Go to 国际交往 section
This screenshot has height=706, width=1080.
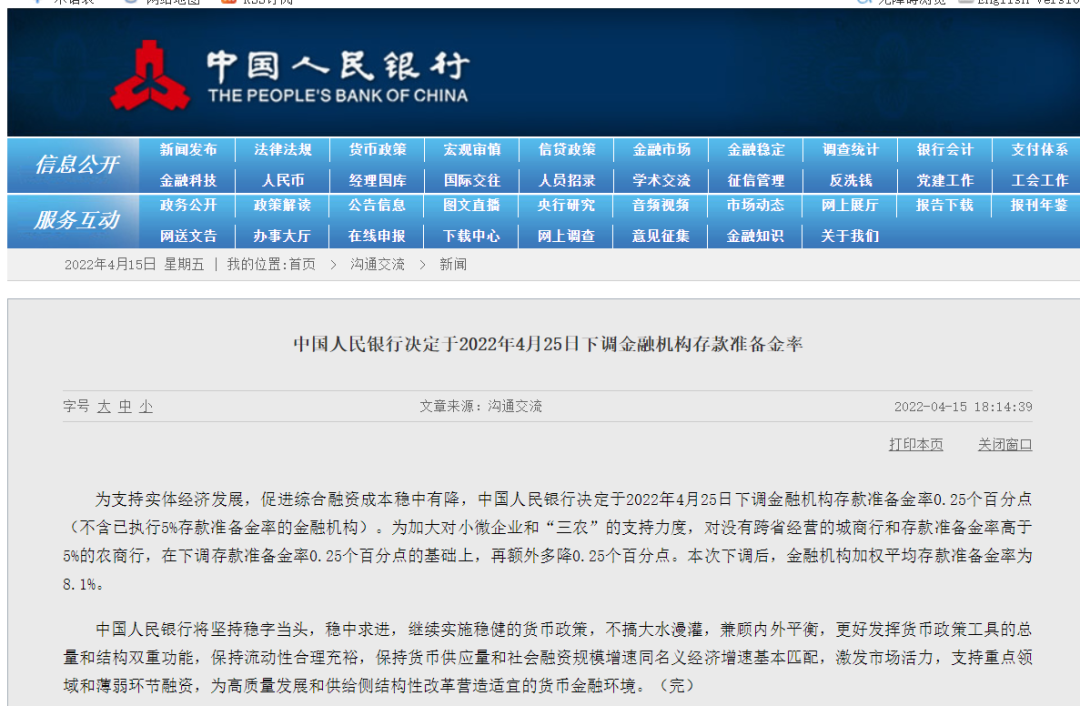472,180
